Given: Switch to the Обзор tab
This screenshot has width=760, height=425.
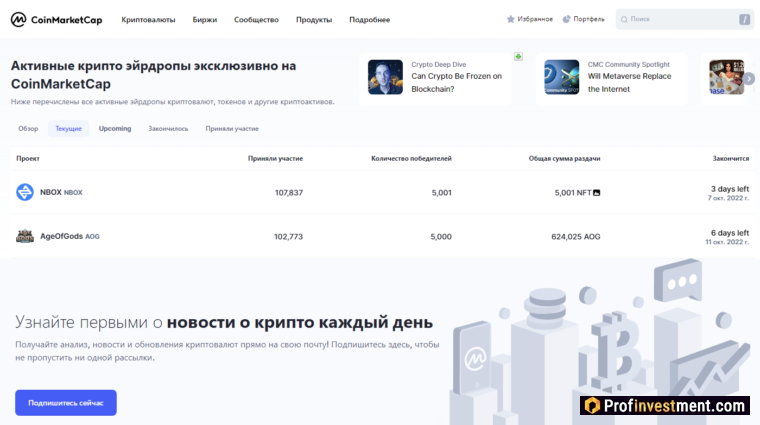Looking at the screenshot, I should (x=28, y=128).
